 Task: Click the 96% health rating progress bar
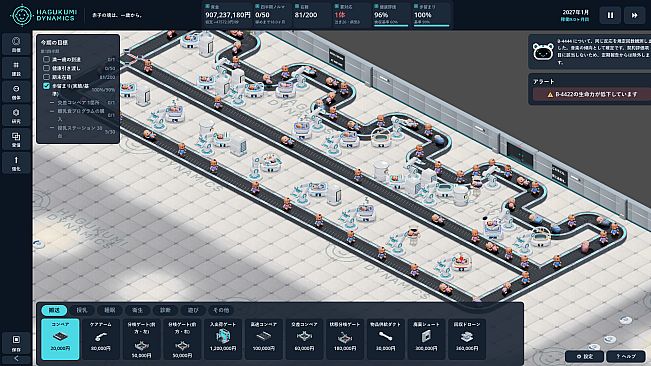pyautogui.click(x=391, y=26)
